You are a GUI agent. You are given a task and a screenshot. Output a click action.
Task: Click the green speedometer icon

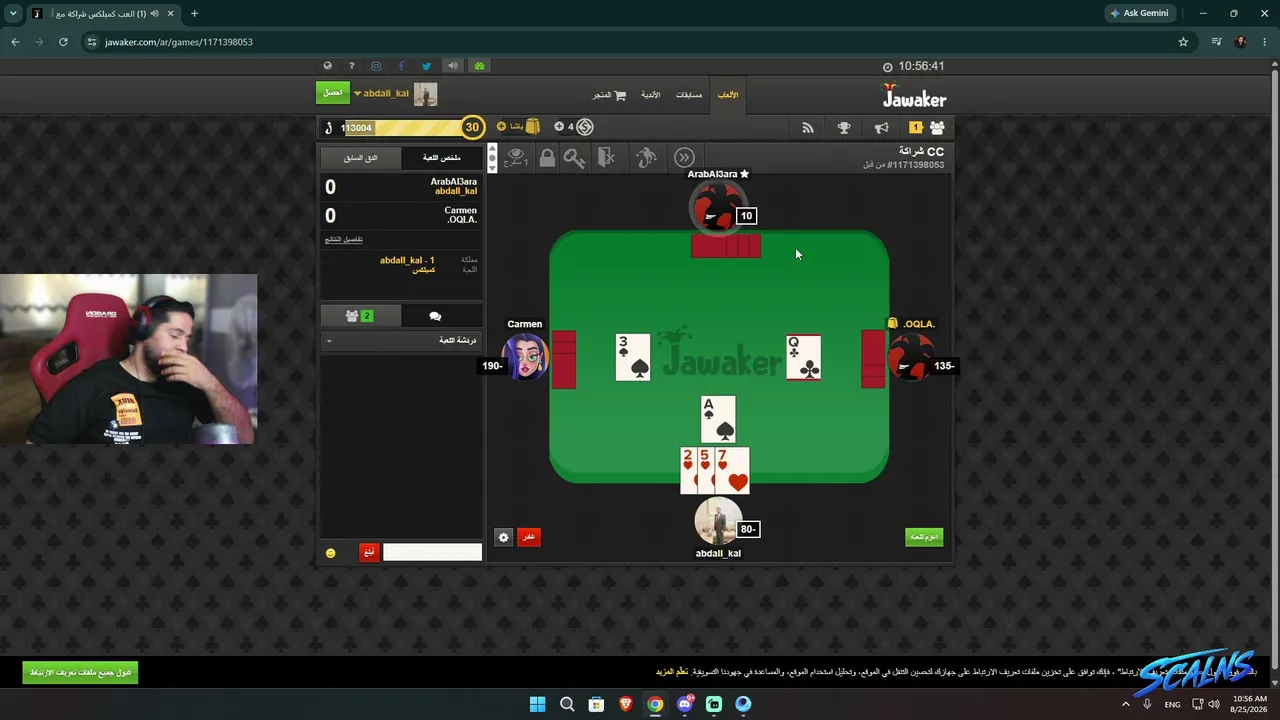[x=480, y=66]
